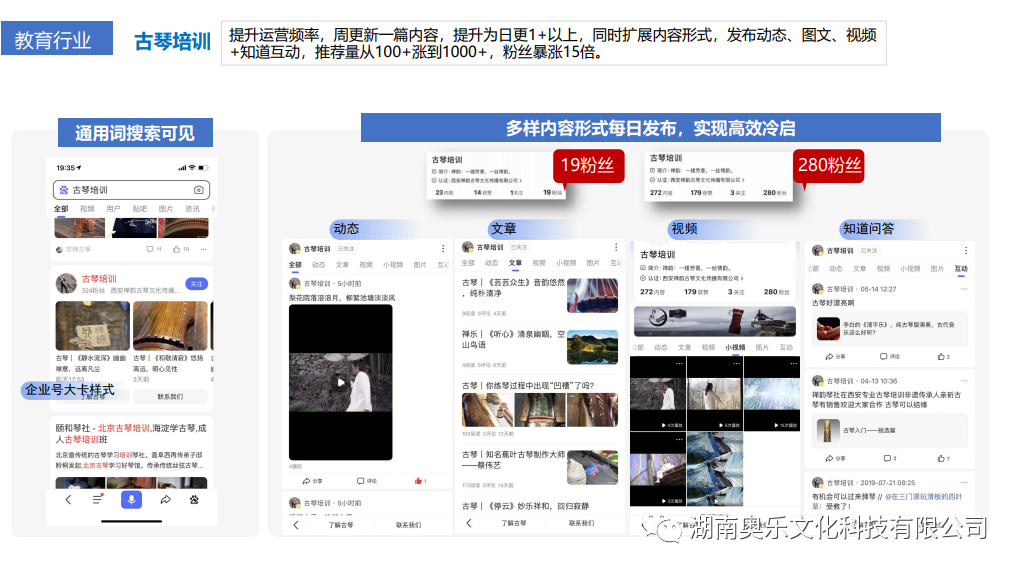
Task: Open the three-dot menu in the 动态 panel header
Action: tap(443, 249)
